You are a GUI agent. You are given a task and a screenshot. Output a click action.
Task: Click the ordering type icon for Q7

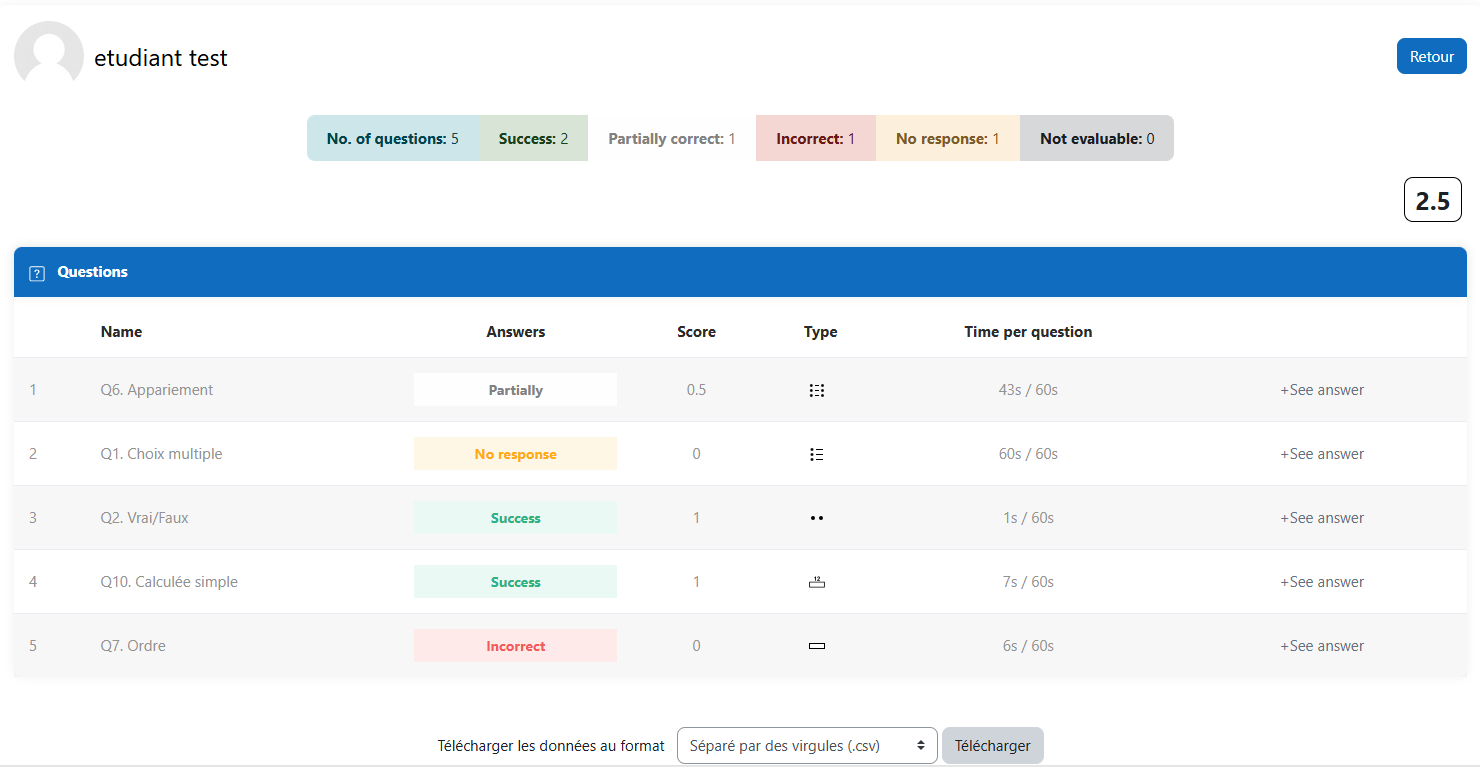point(816,646)
